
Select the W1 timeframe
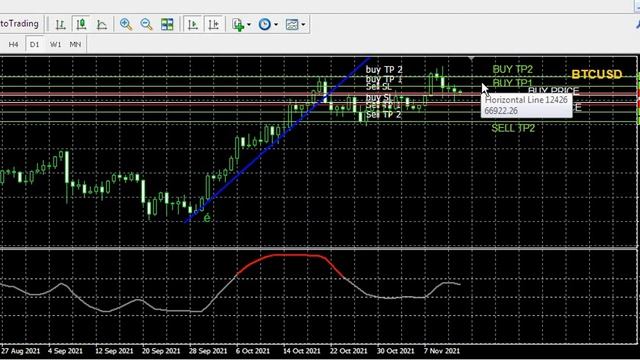coord(56,44)
